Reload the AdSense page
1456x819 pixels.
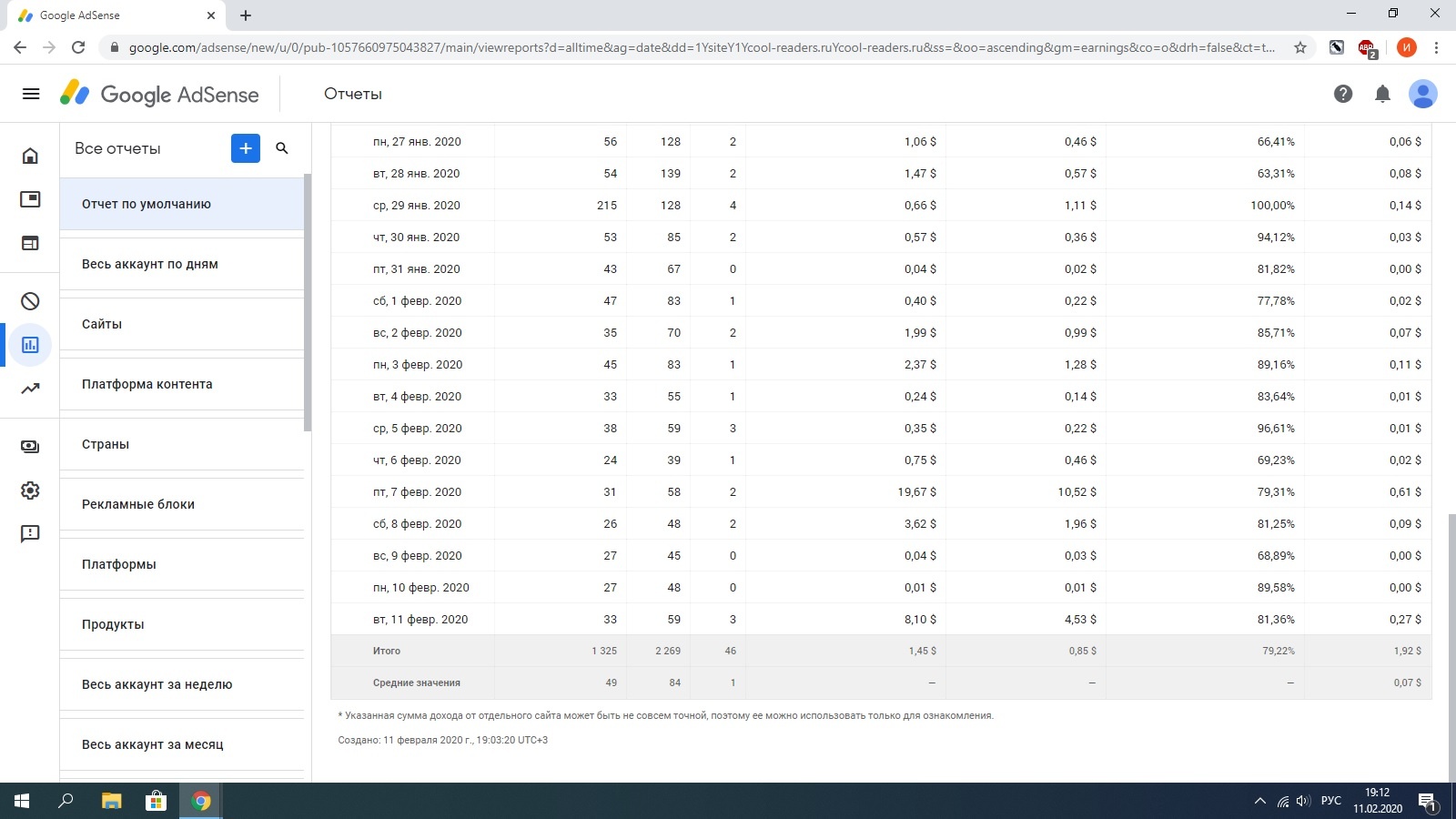(78, 47)
